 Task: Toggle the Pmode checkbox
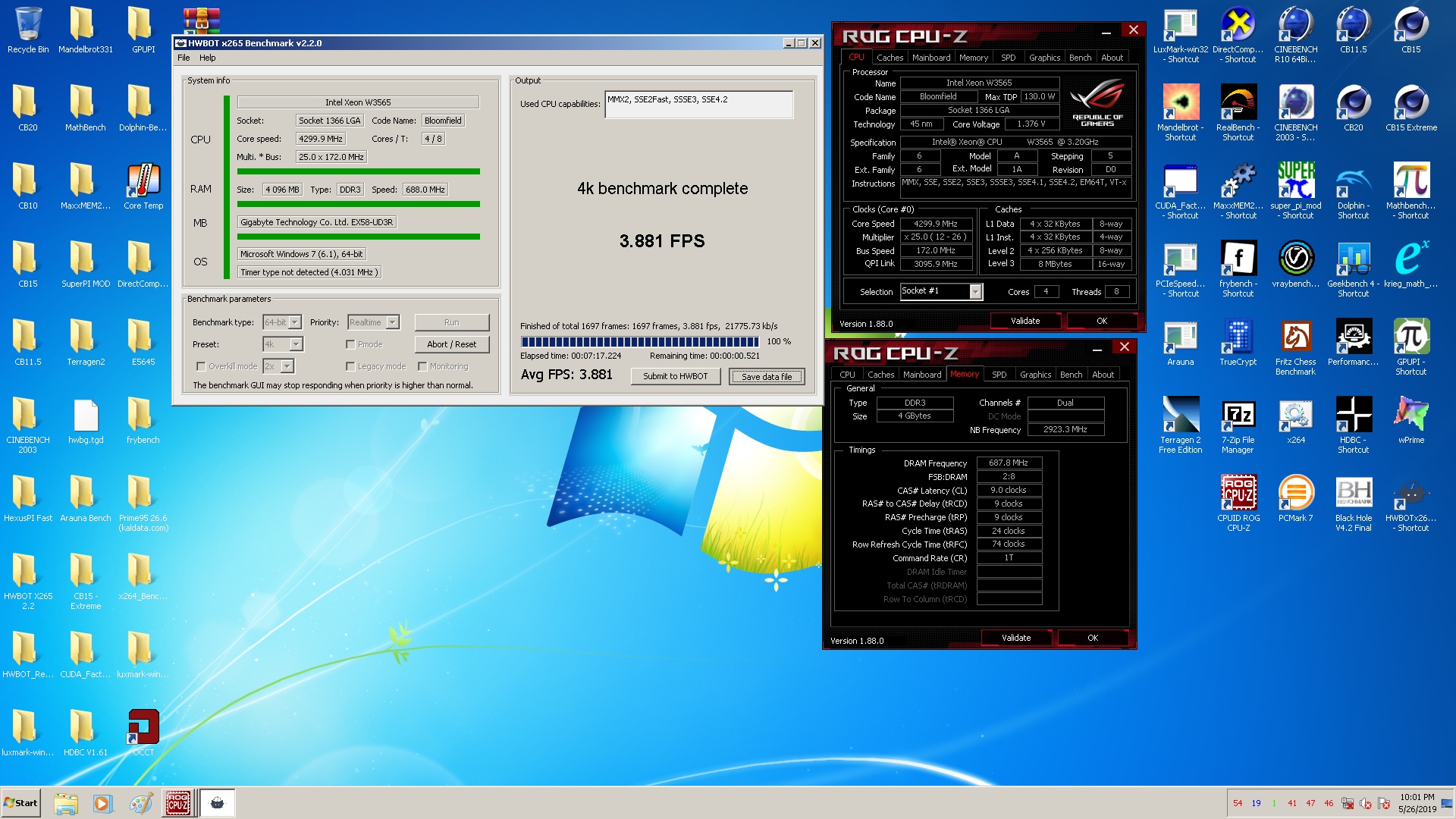350,344
